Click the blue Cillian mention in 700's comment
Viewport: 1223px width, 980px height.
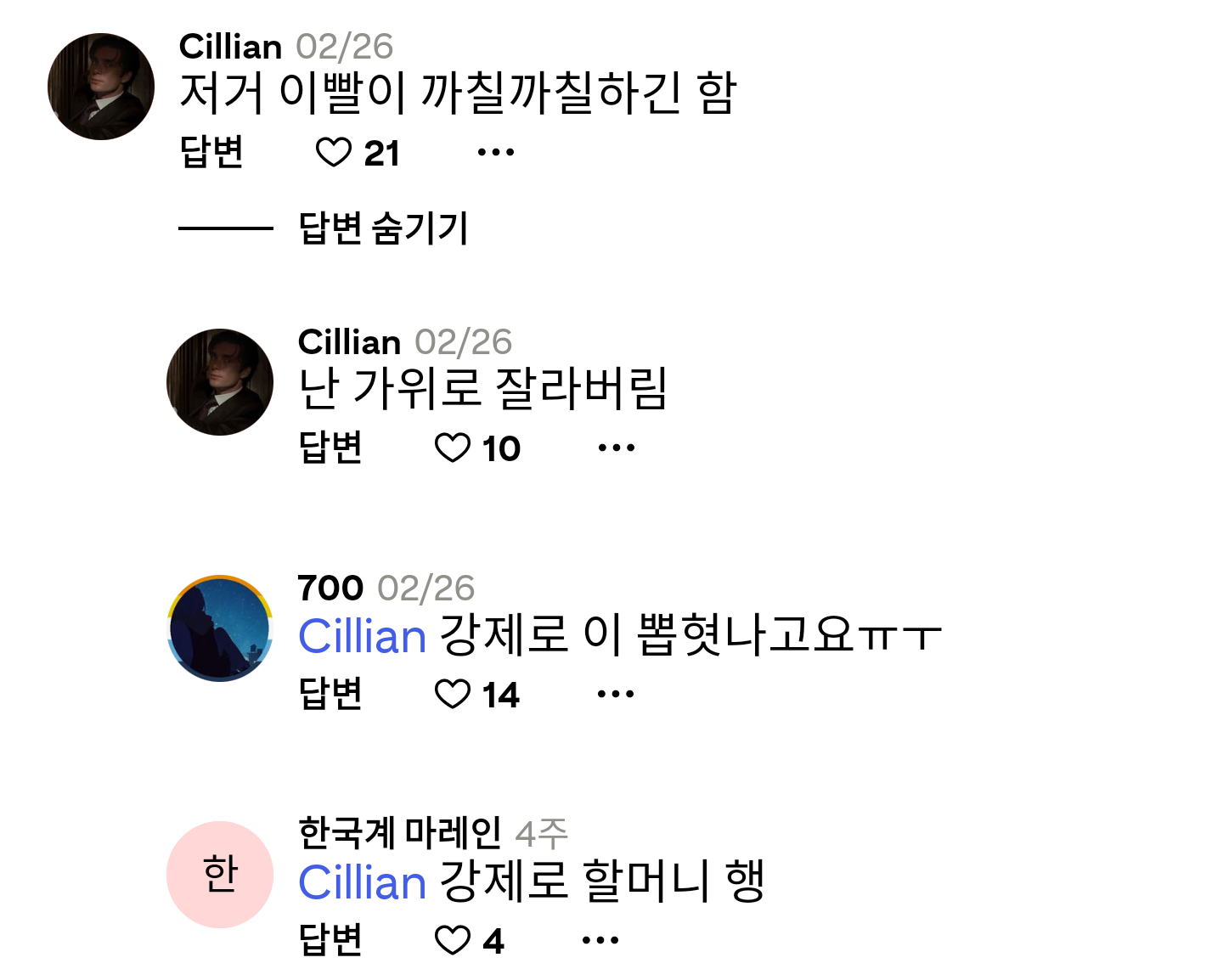(x=363, y=637)
